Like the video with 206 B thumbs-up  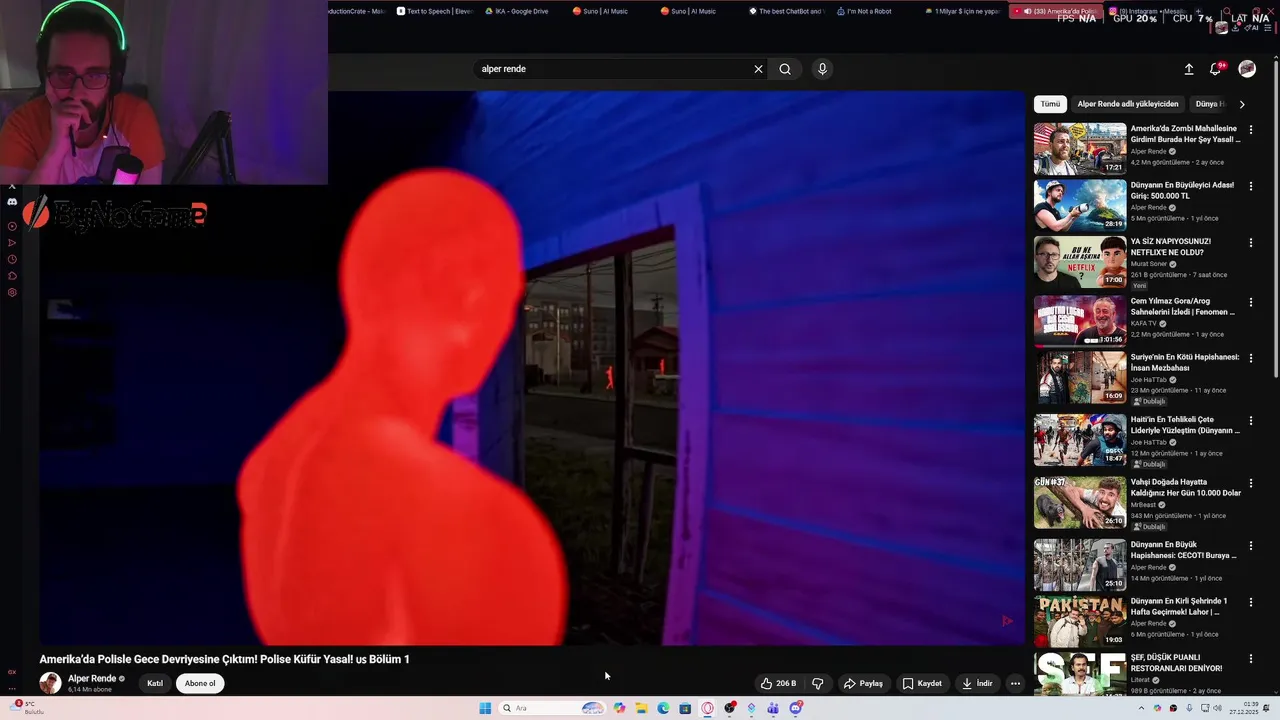tap(778, 684)
